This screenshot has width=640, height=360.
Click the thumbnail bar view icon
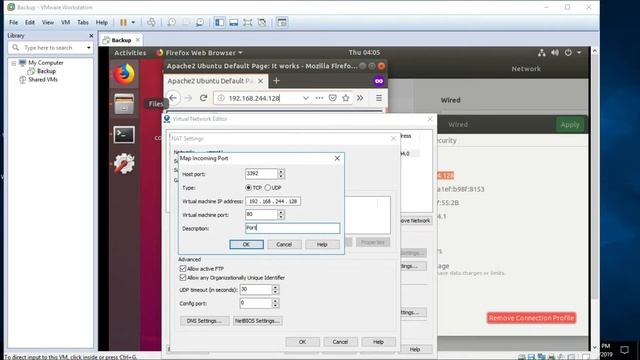pos(233,22)
